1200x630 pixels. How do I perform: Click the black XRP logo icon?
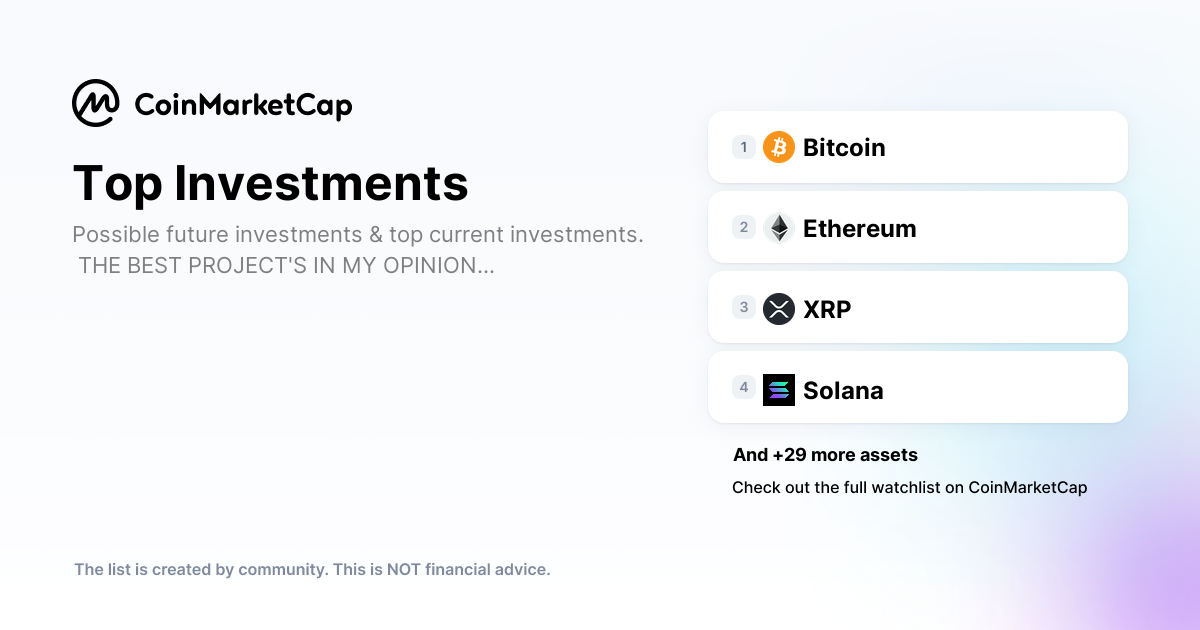[x=779, y=309]
